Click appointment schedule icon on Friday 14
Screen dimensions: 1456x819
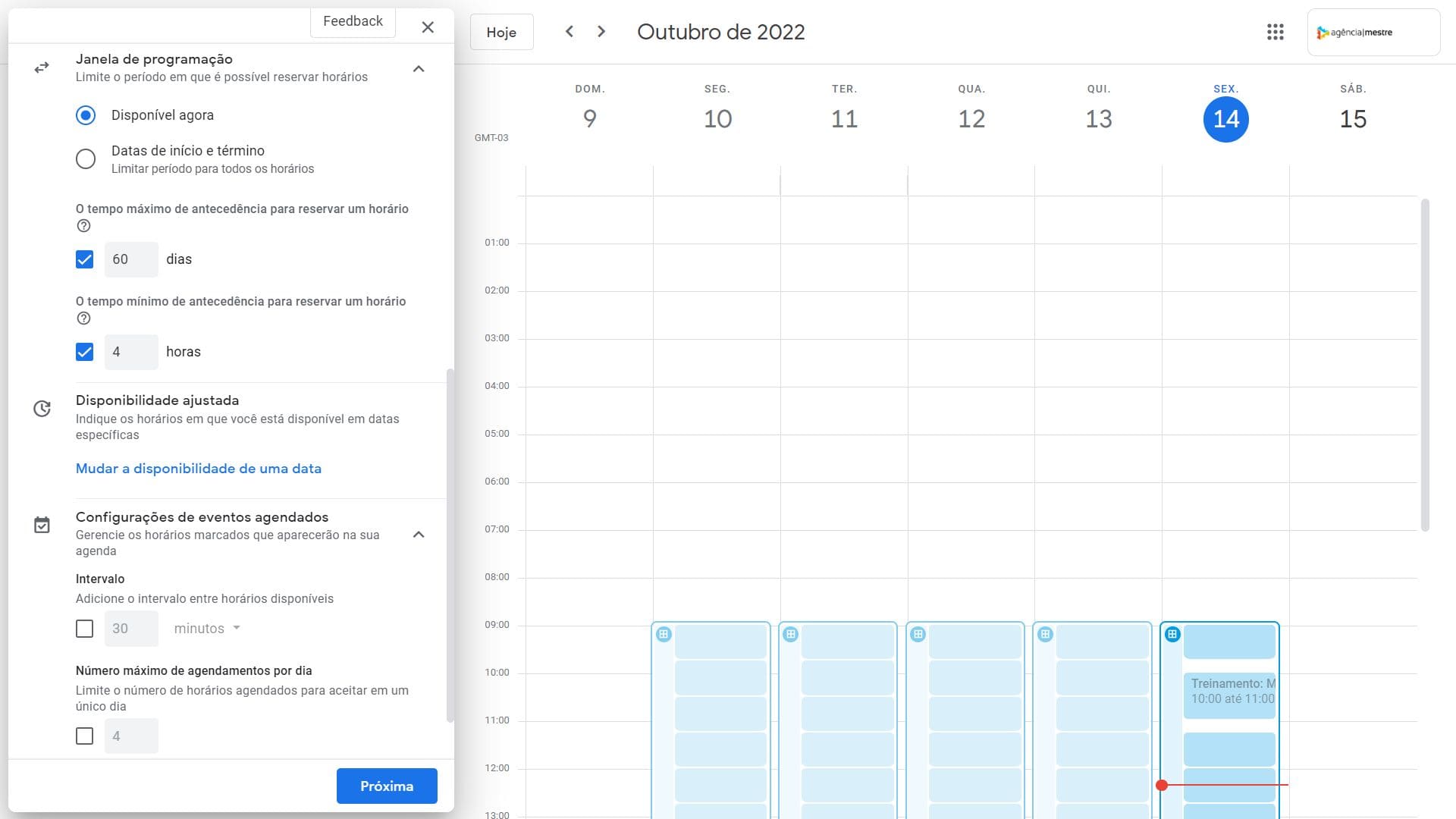pyautogui.click(x=1172, y=634)
